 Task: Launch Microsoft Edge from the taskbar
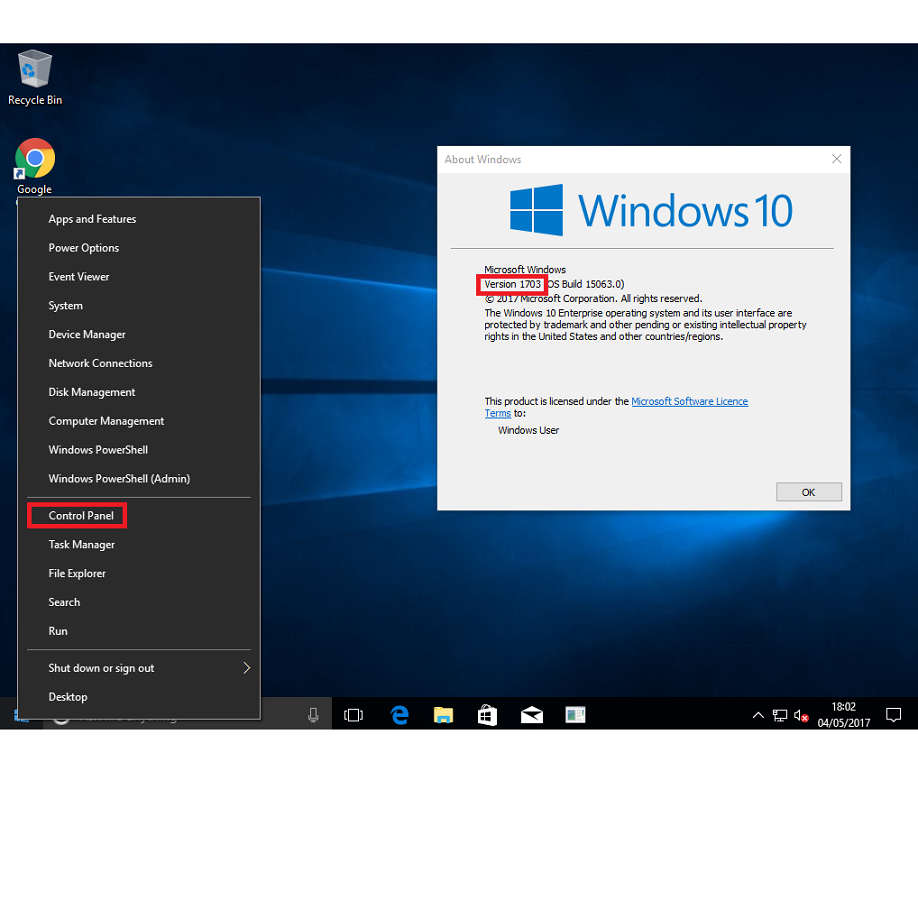pyautogui.click(x=400, y=715)
